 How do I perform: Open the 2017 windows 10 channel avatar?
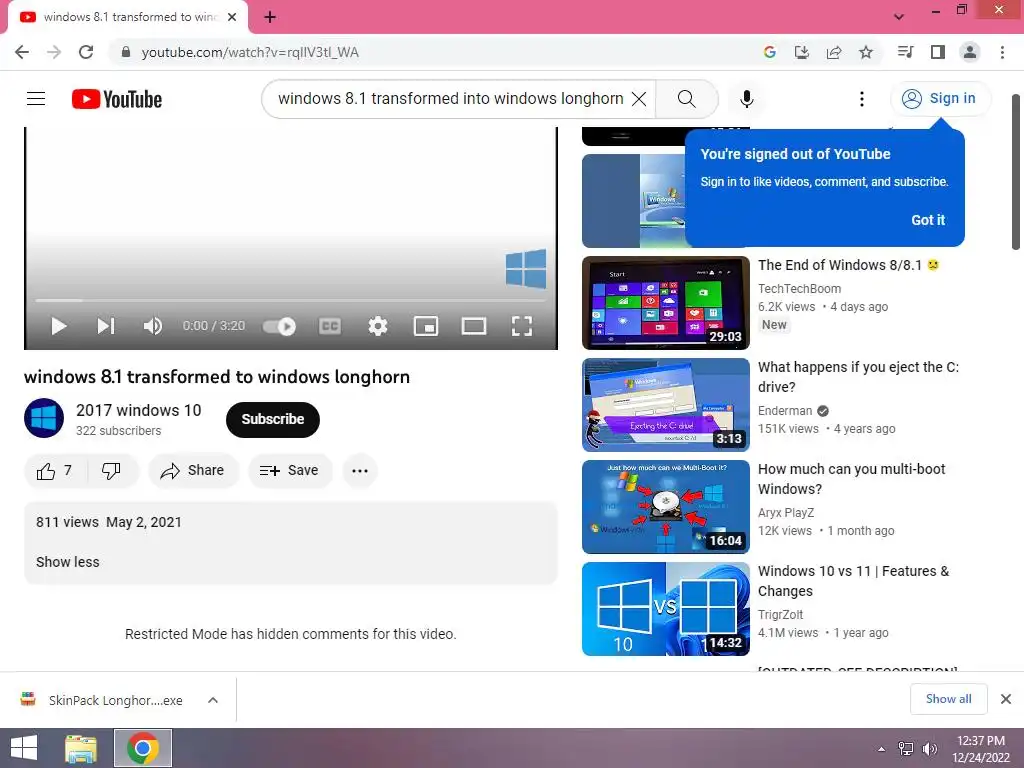pyautogui.click(x=44, y=418)
